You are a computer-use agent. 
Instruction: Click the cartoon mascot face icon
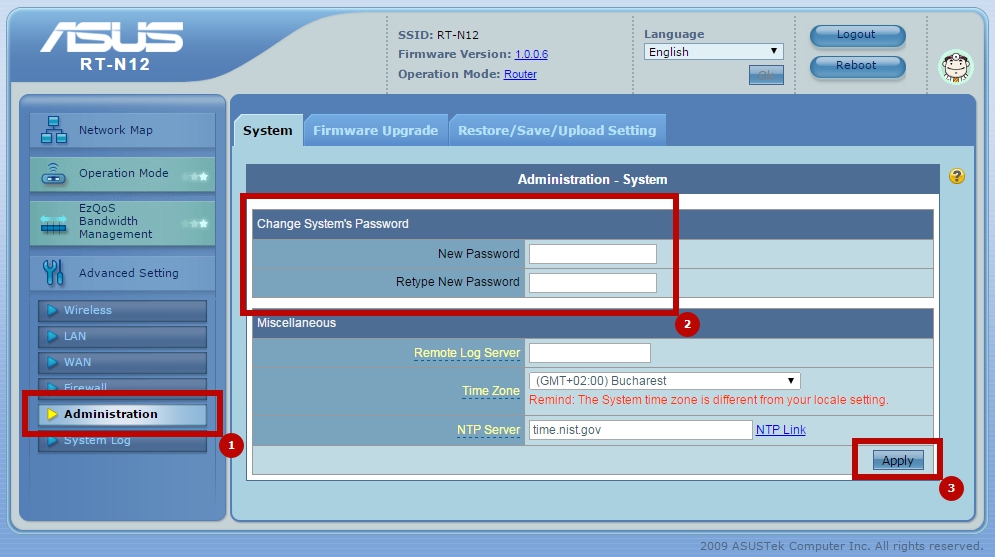click(x=956, y=67)
